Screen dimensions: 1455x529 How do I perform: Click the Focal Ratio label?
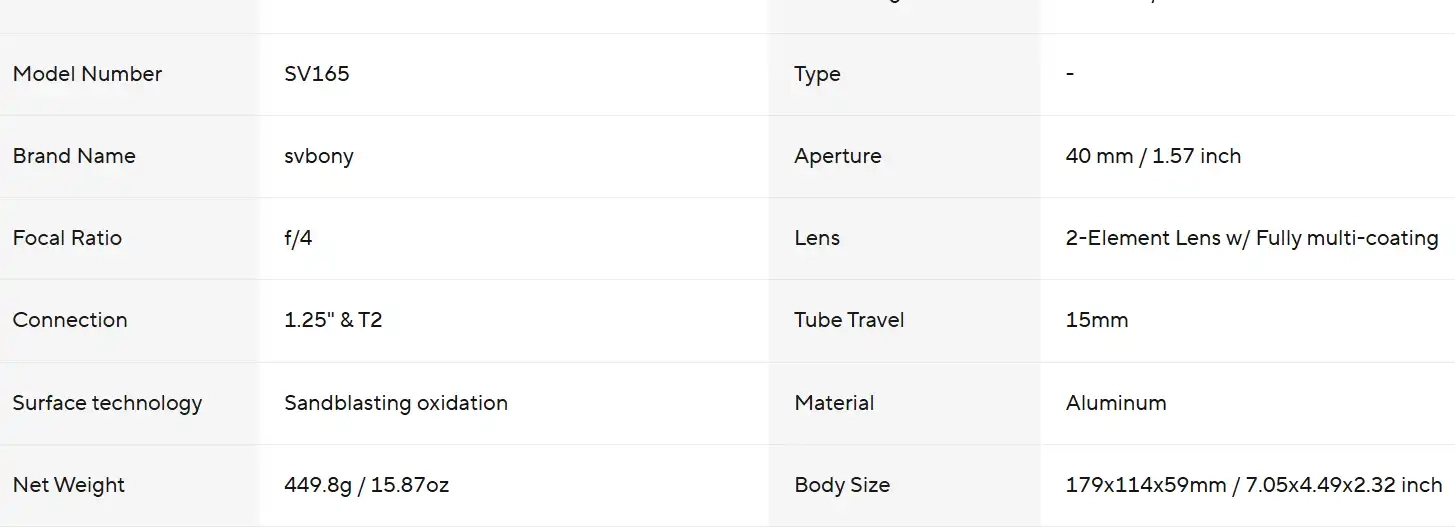click(67, 238)
